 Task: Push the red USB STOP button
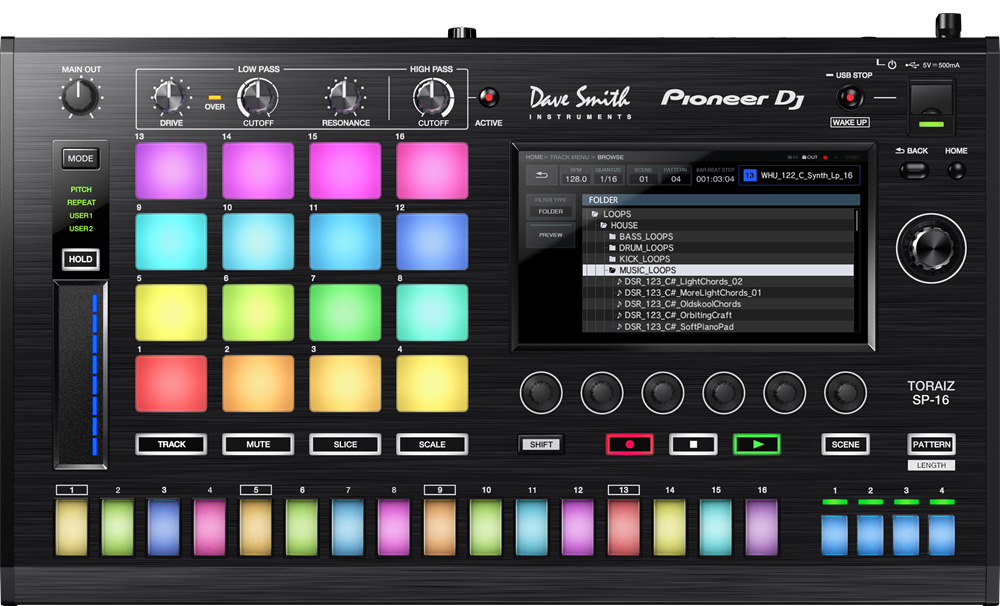click(x=850, y=98)
